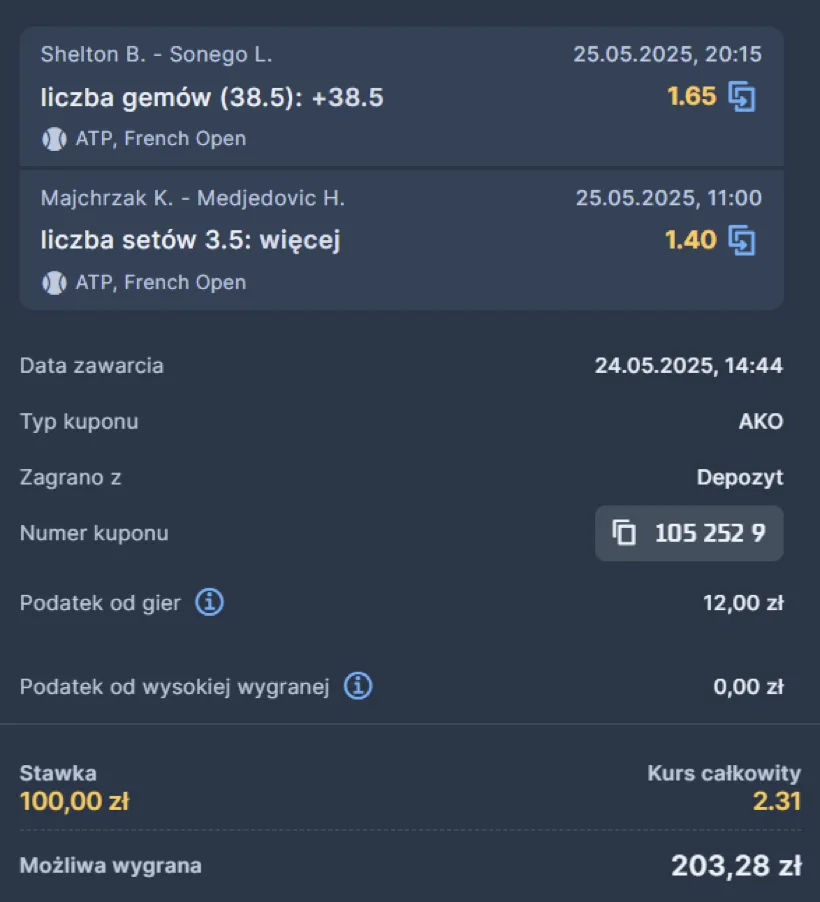Open info for Podatek od gier
This screenshot has width=820, height=902.
(209, 602)
